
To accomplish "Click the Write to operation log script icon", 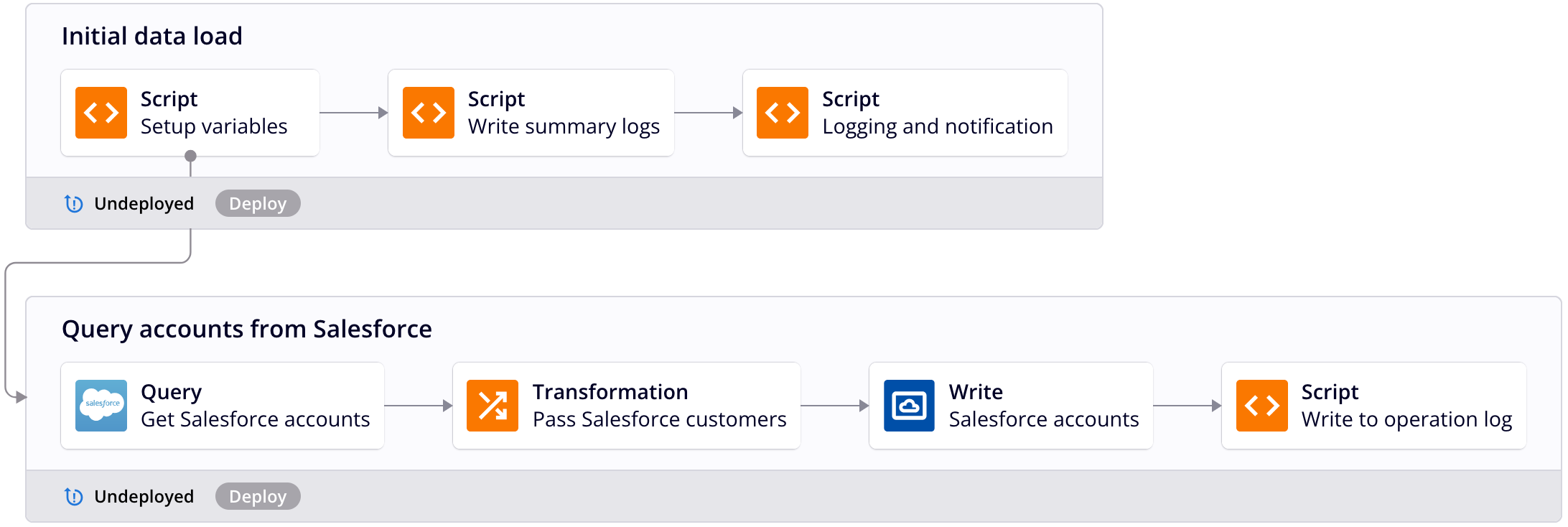I will [x=1262, y=406].
